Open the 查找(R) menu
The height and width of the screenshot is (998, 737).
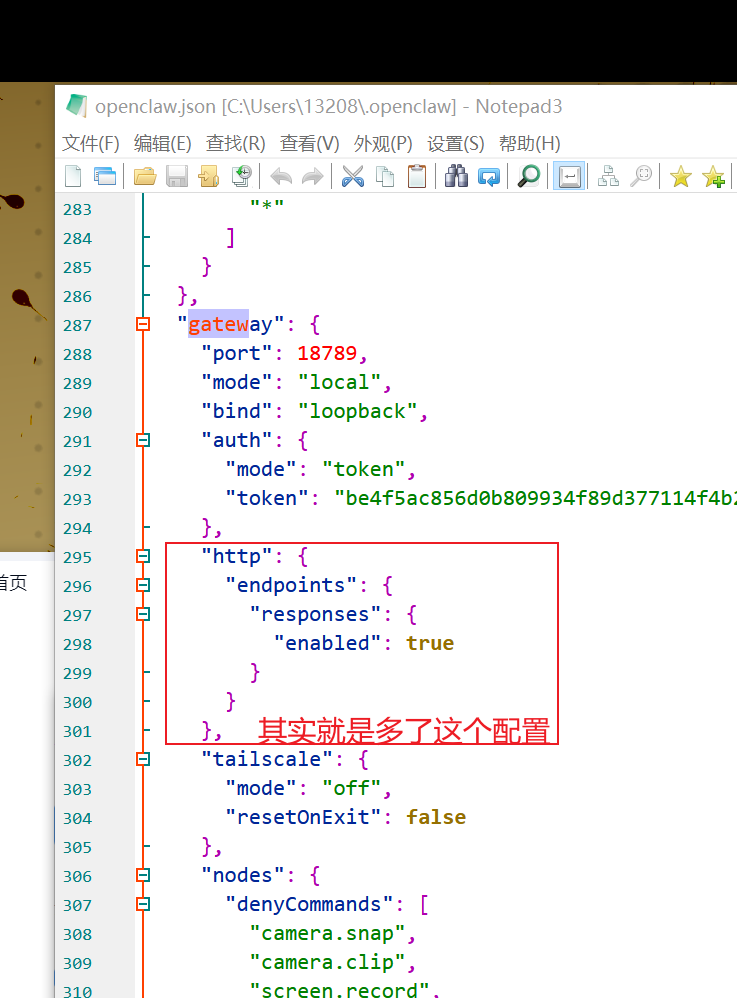(x=235, y=144)
